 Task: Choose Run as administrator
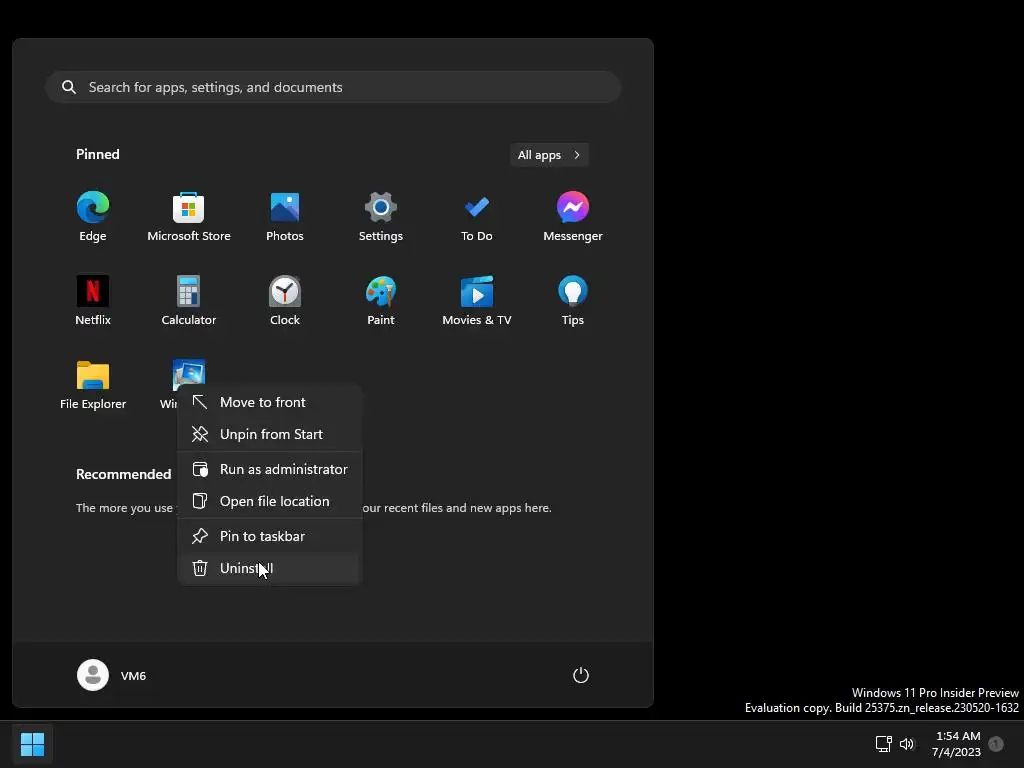click(269, 470)
